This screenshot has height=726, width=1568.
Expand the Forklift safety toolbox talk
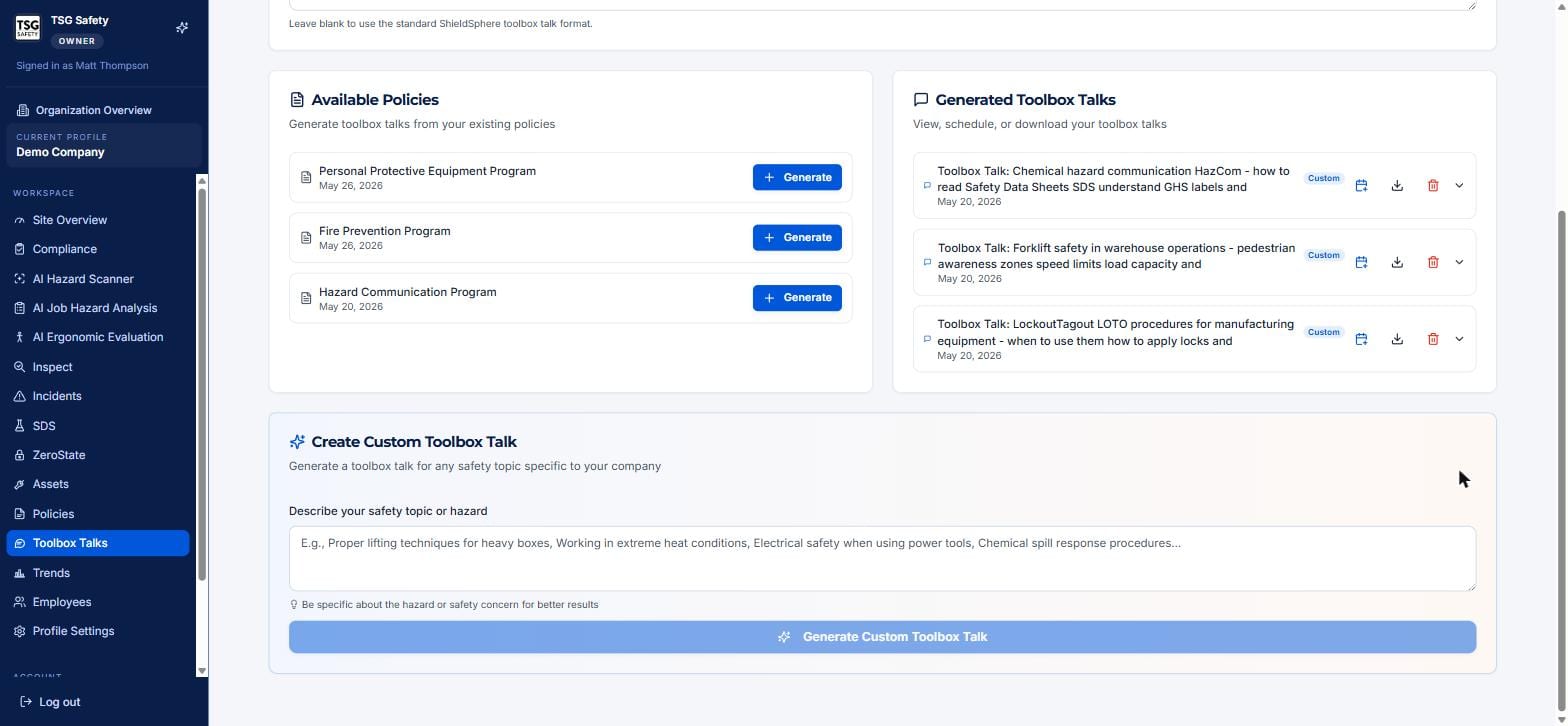coord(1459,263)
